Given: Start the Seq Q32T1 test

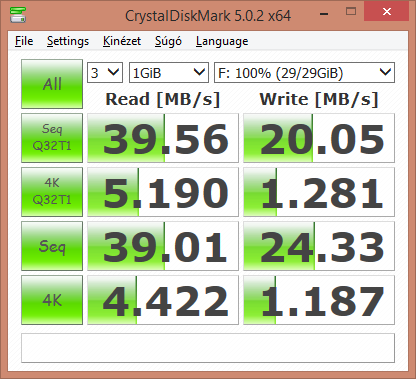Looking at the screenshot, I should point(52,138).
